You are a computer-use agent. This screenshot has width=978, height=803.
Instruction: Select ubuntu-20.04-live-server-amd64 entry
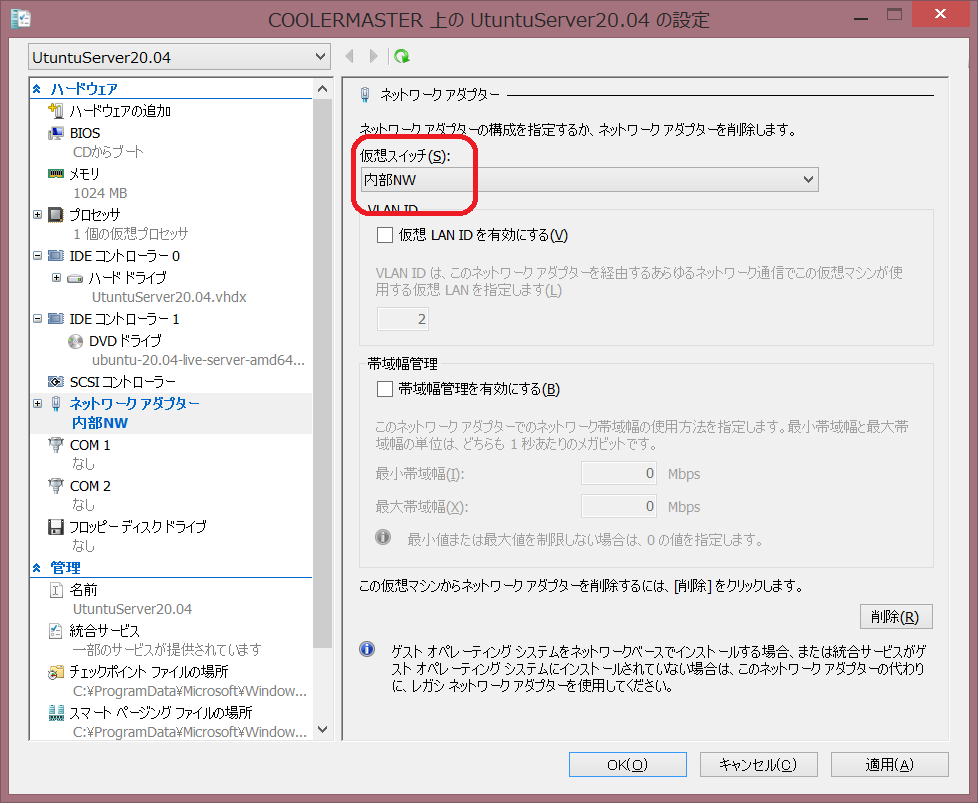tap(198, 360)
